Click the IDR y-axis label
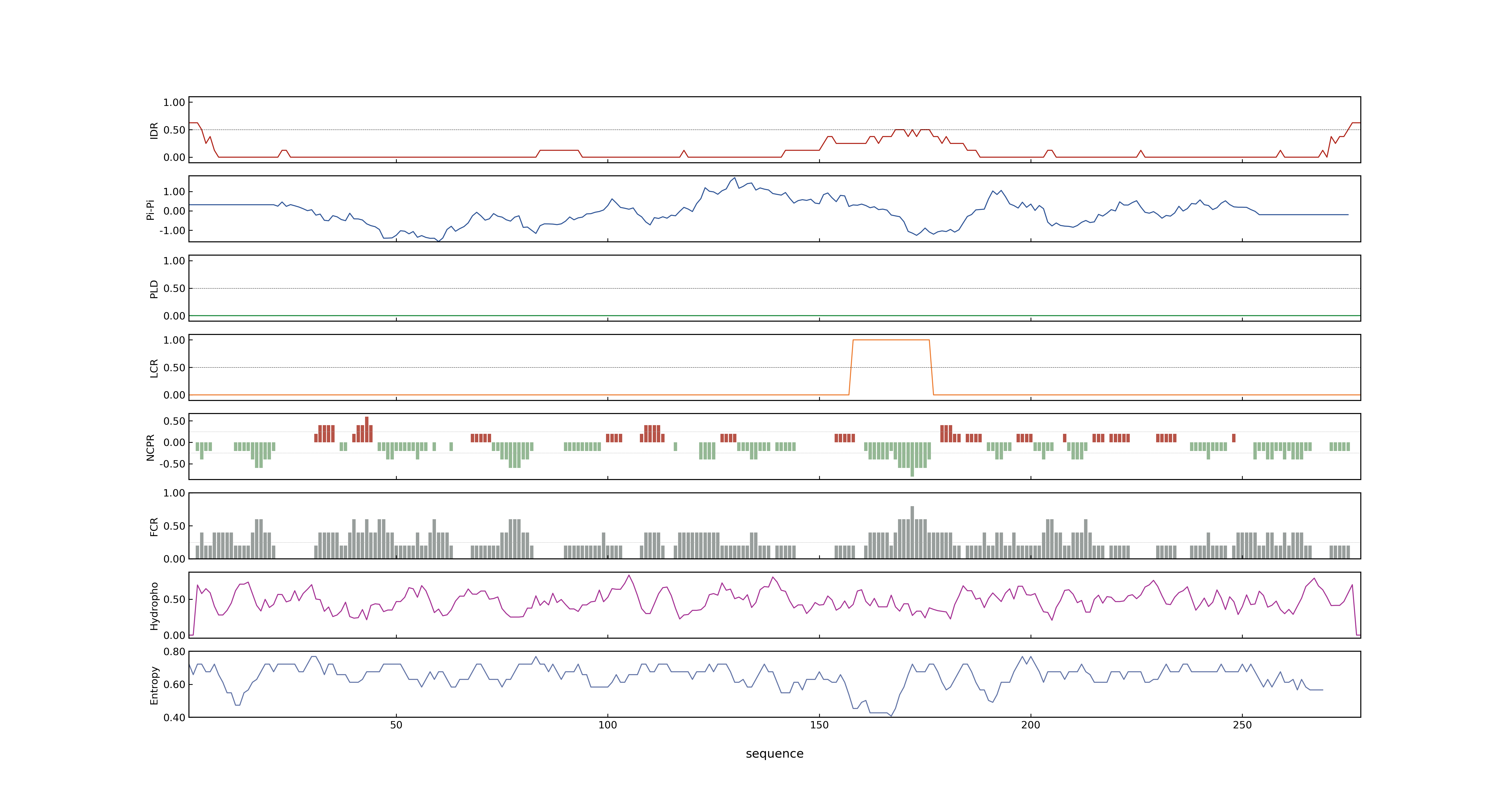Viewport: 1512px width, 806px height. coord(154,130)
